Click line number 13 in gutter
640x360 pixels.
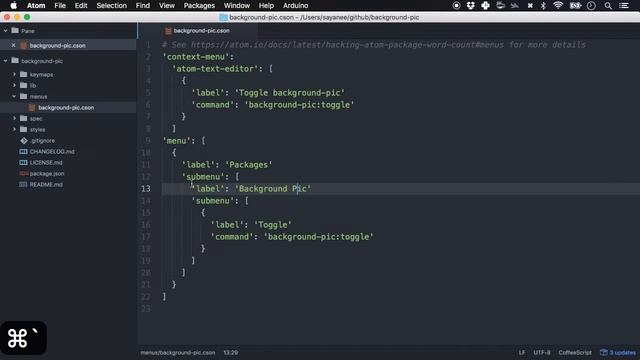tap(146, 189)
